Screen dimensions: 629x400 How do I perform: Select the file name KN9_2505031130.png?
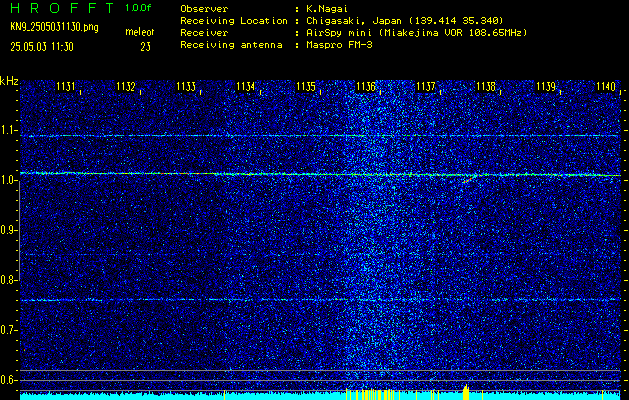[54, 27]
